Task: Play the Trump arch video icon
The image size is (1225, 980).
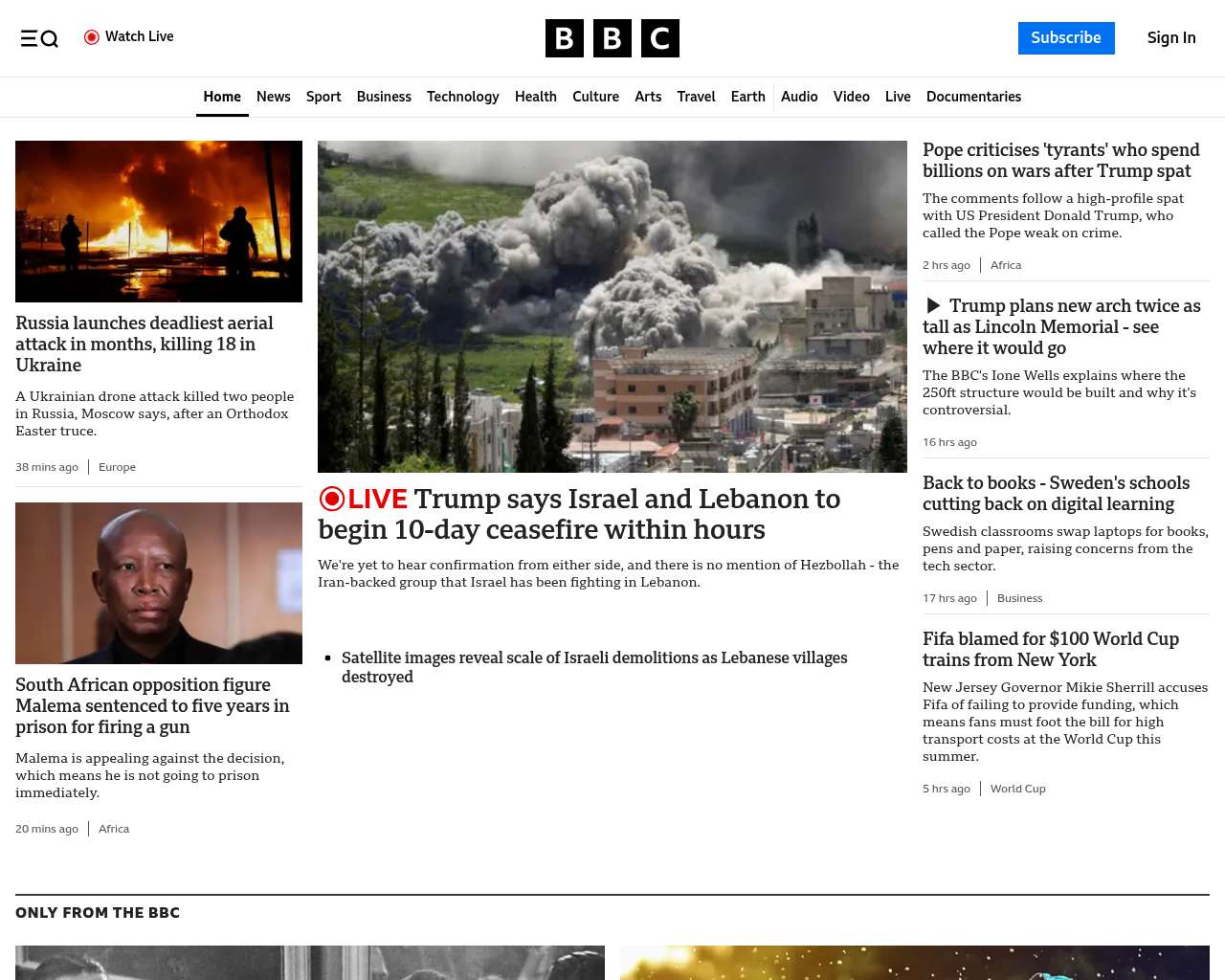Action: [x=933, y=306]
